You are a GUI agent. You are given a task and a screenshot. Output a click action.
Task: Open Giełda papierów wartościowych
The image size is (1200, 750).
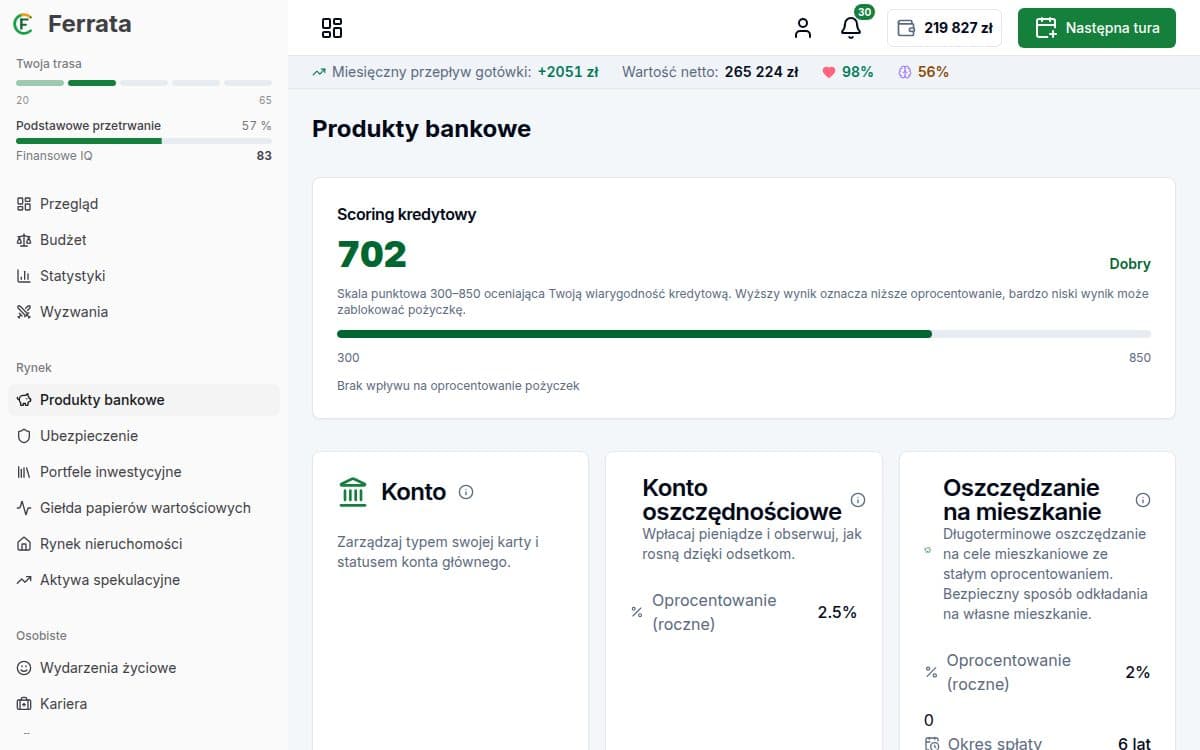(x=144, y=508)
